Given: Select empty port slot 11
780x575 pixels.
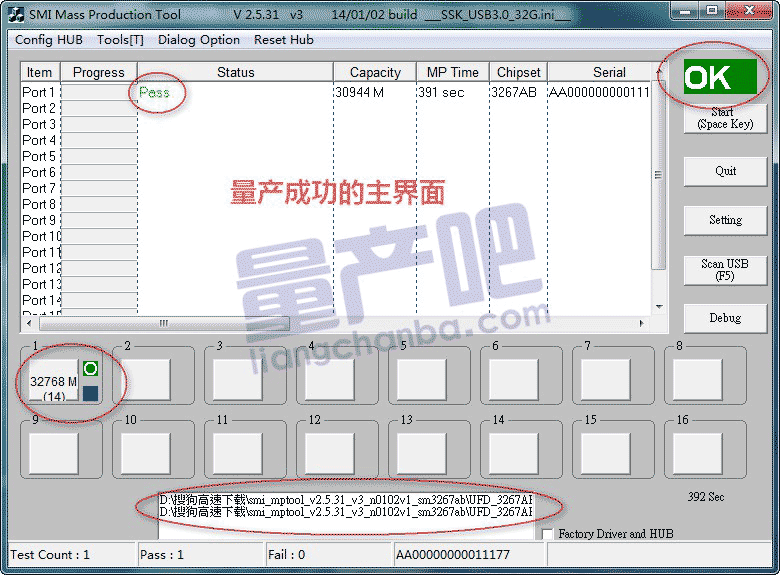Looking at the screenshot, I should 238,454.
